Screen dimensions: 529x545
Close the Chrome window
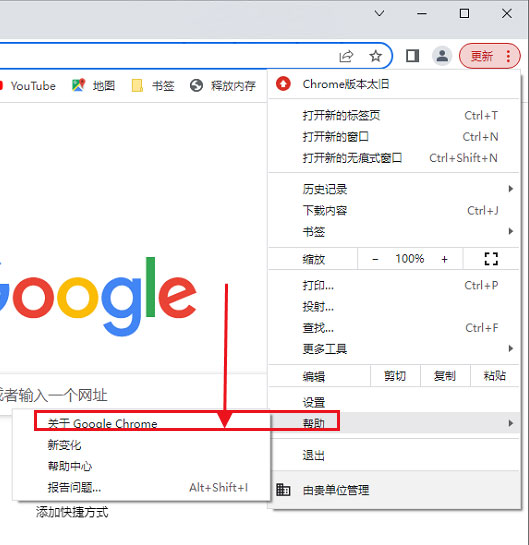pyautogui.click(x=507, y=14)
